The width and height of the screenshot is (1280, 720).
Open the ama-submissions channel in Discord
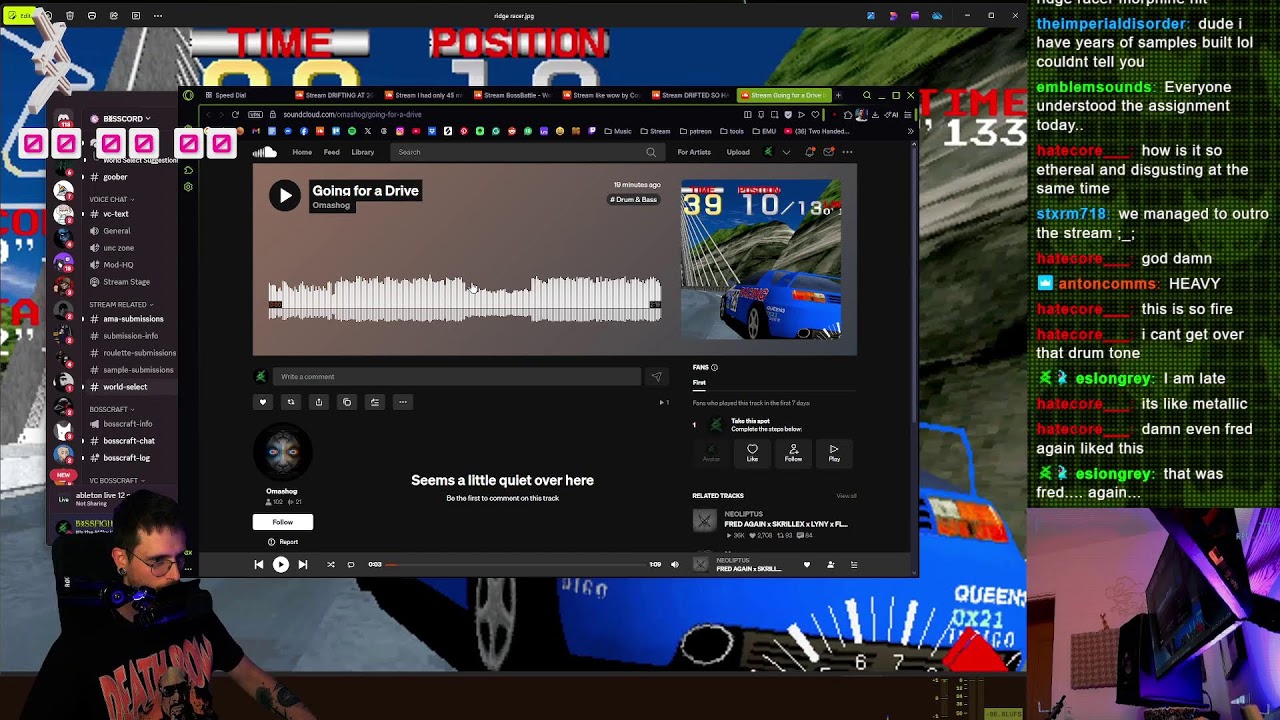click(x=132, y=319)
